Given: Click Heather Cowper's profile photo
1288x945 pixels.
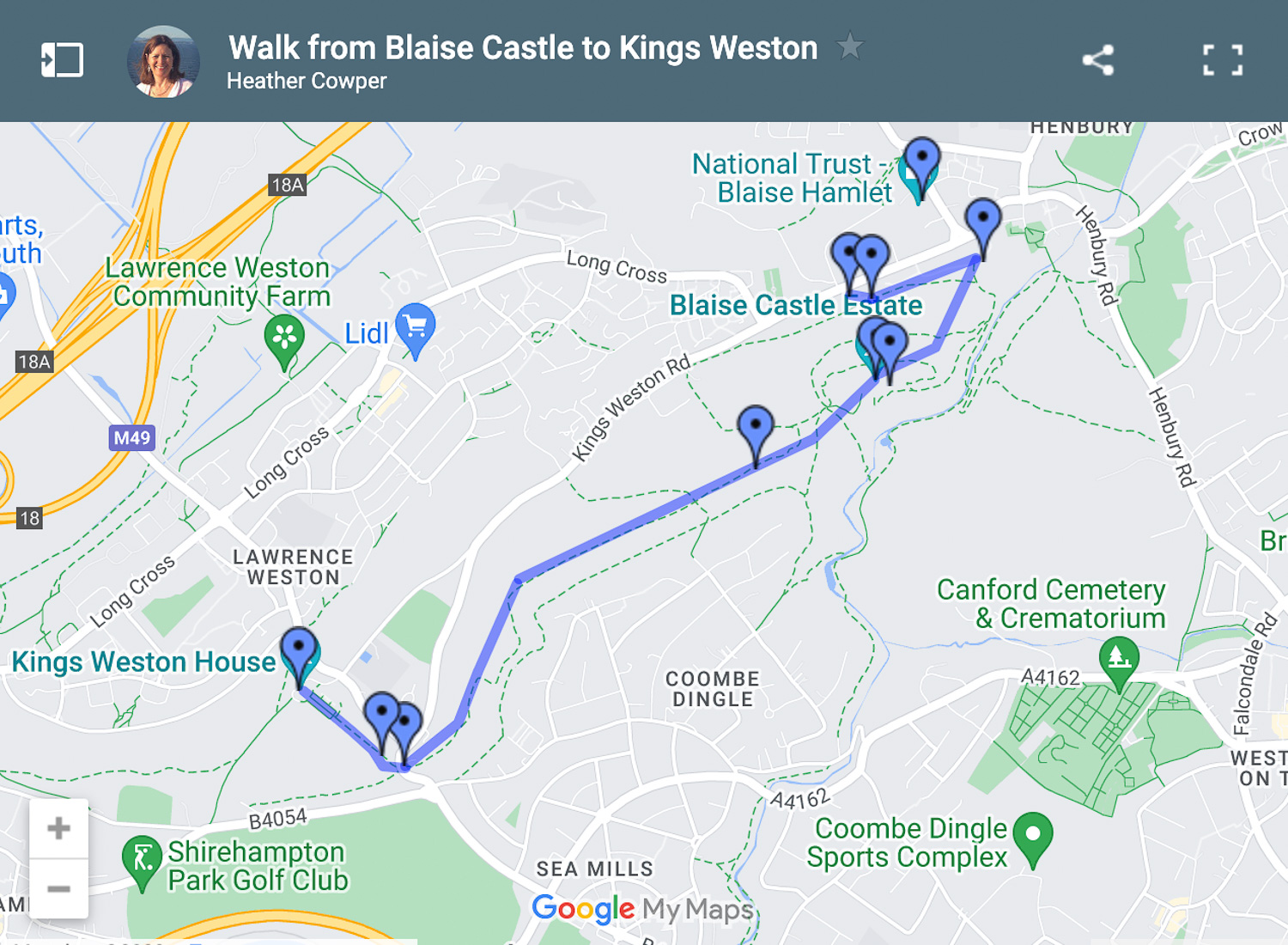Looking at the screenshot, I should [163, 60].
